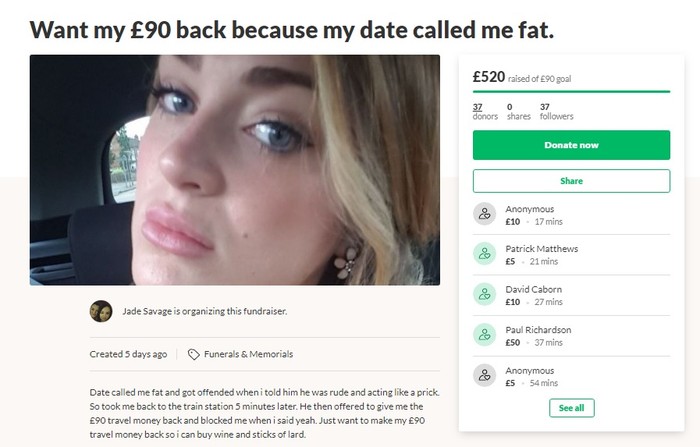Click the Funerals & Memorials tag icon
Viewport: 700px width, 447px height.
tap(194, 354)
